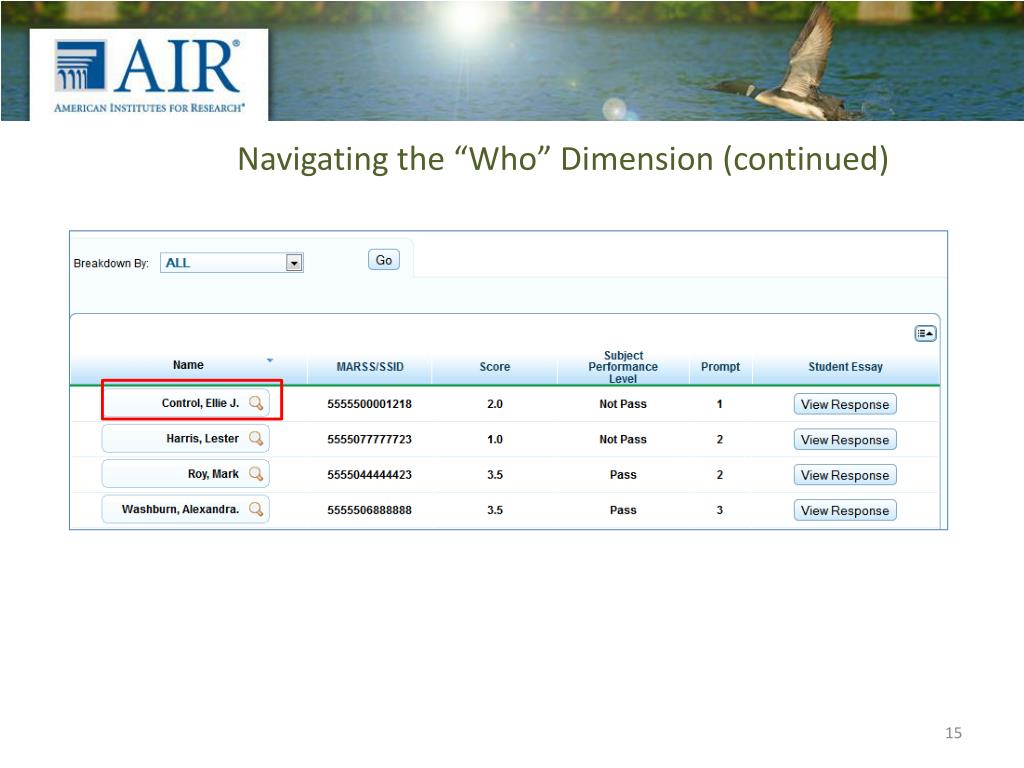Viewport: 1024px width, 768px height.
Task: Click slide page number 15
Action: click(x=953, y=733)
